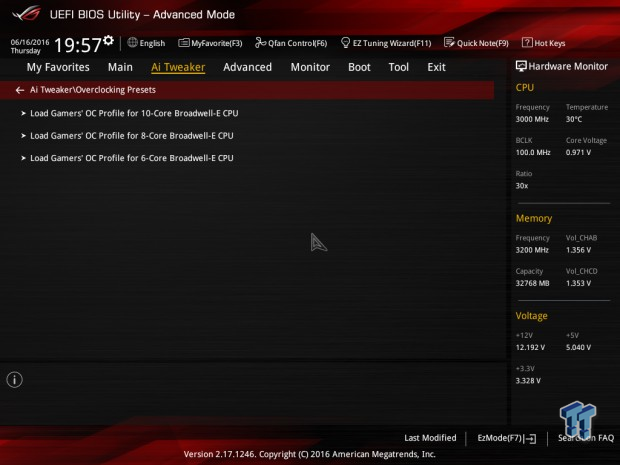This screenshot has height=465, width=620.
Task: Click the Hot Keys question mark icon
Action: pos(527,42)
